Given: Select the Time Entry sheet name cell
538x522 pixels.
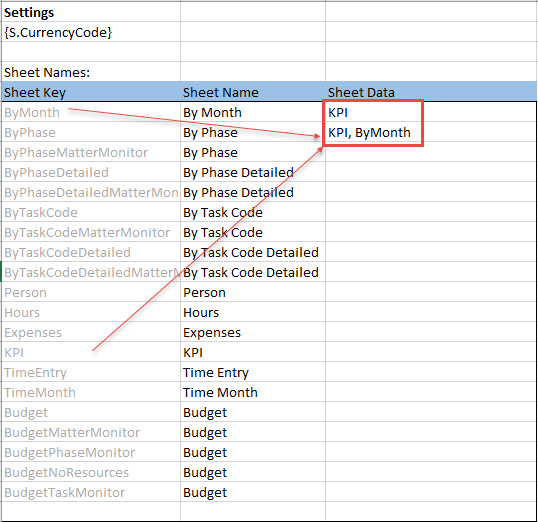Looking at the screenshot, I should [x=253, y=372].
